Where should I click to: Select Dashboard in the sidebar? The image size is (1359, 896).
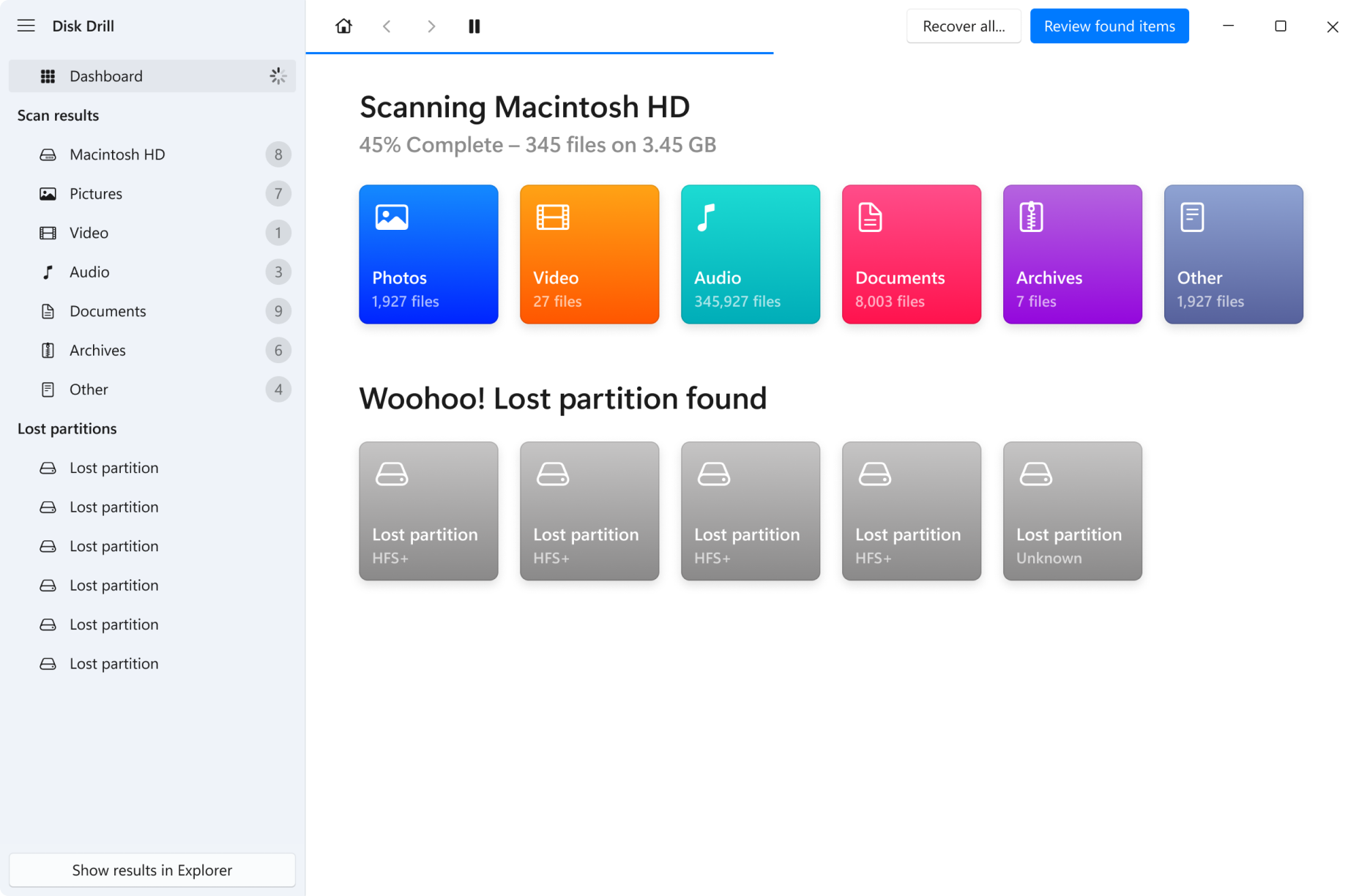(105, 75)
